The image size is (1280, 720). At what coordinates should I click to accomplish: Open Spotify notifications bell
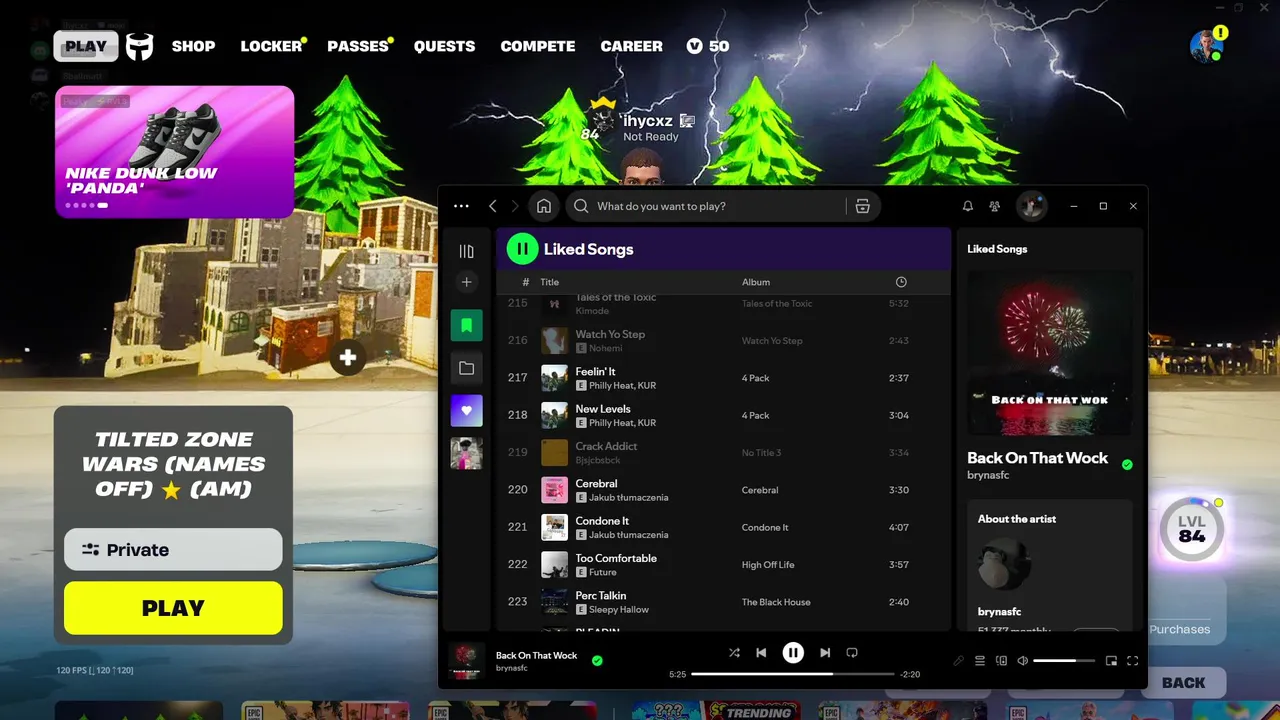tap(968, 206)
